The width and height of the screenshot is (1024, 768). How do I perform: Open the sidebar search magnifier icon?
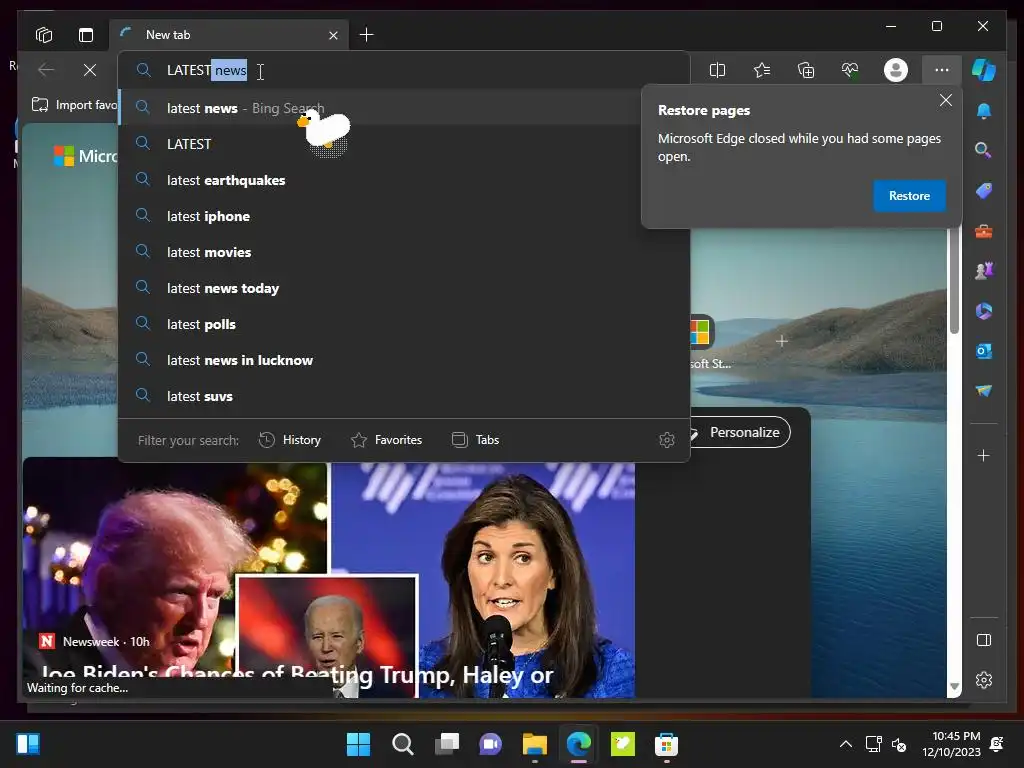[984, 151]
